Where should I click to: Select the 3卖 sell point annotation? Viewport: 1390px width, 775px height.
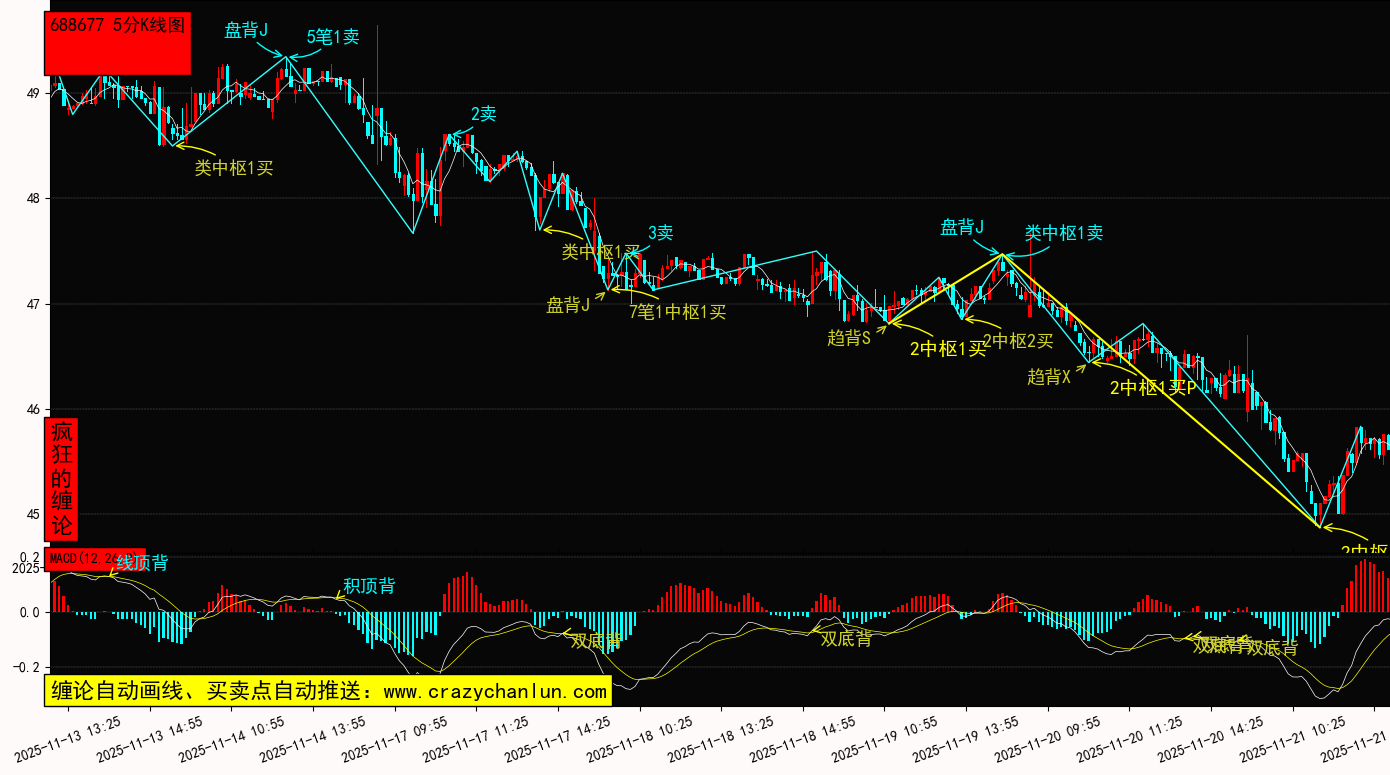pyautogui.click(x=660, y=233)
